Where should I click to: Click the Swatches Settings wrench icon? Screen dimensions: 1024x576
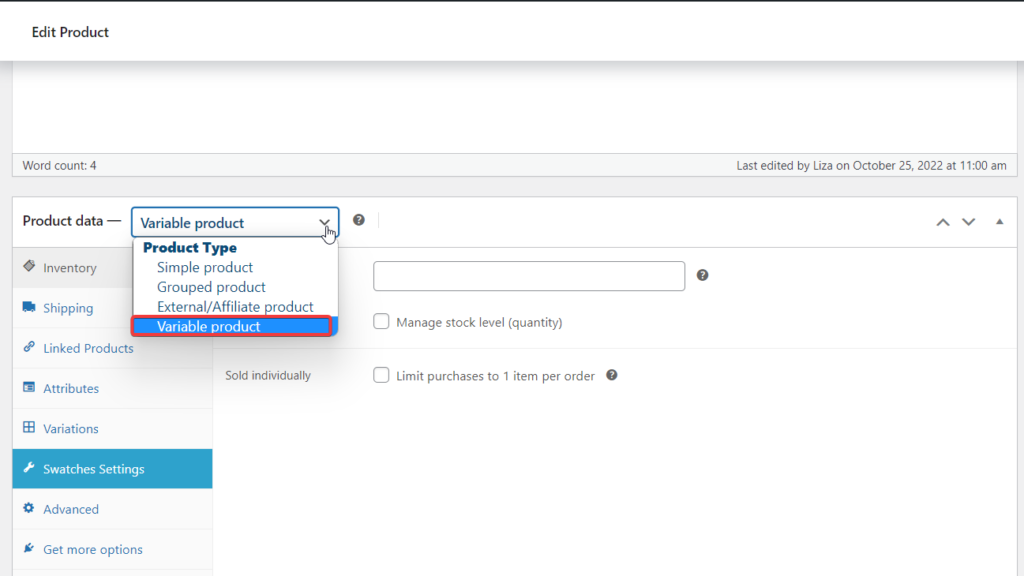29,468
